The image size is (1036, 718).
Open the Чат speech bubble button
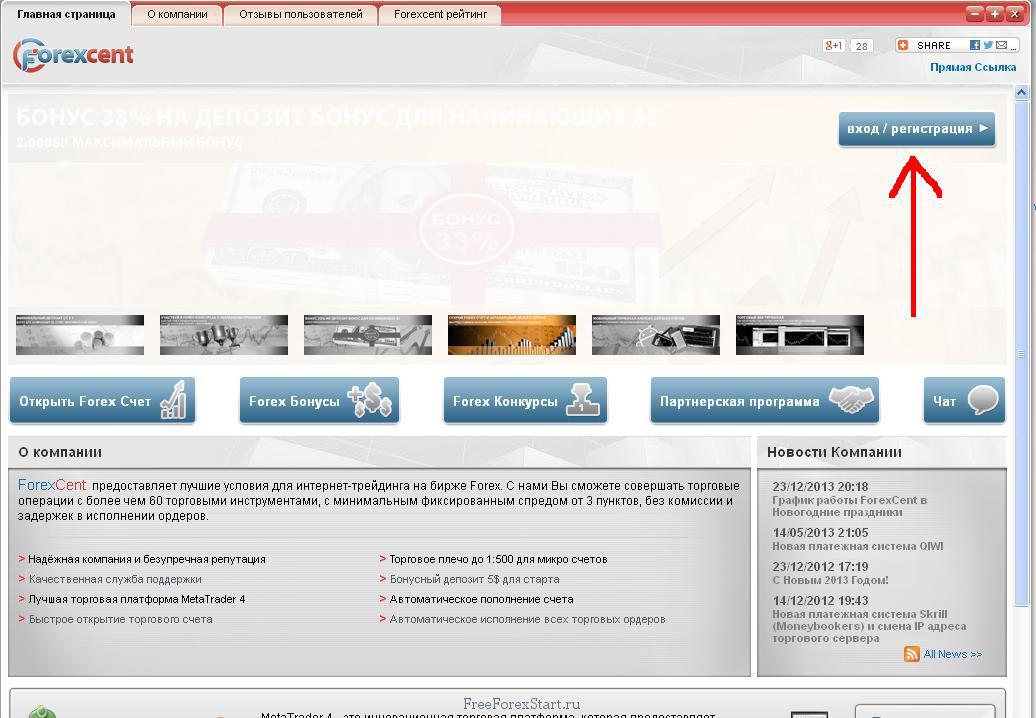tap(963, 401)
